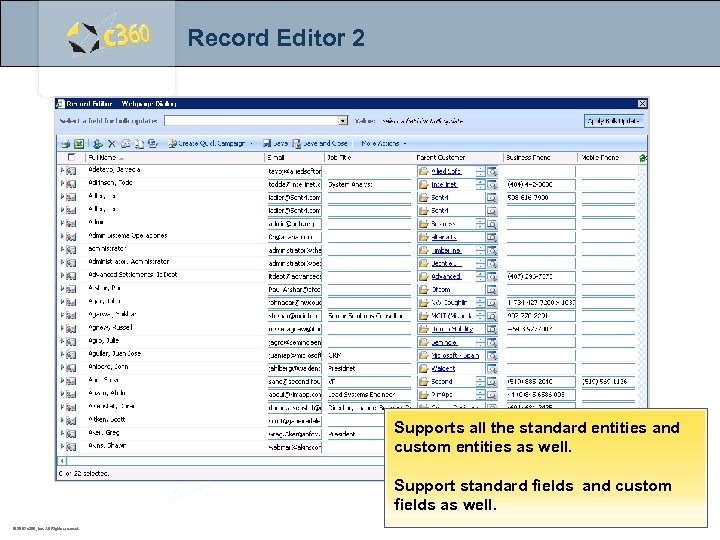Click the Save floppy disk icon

[267, 143]
